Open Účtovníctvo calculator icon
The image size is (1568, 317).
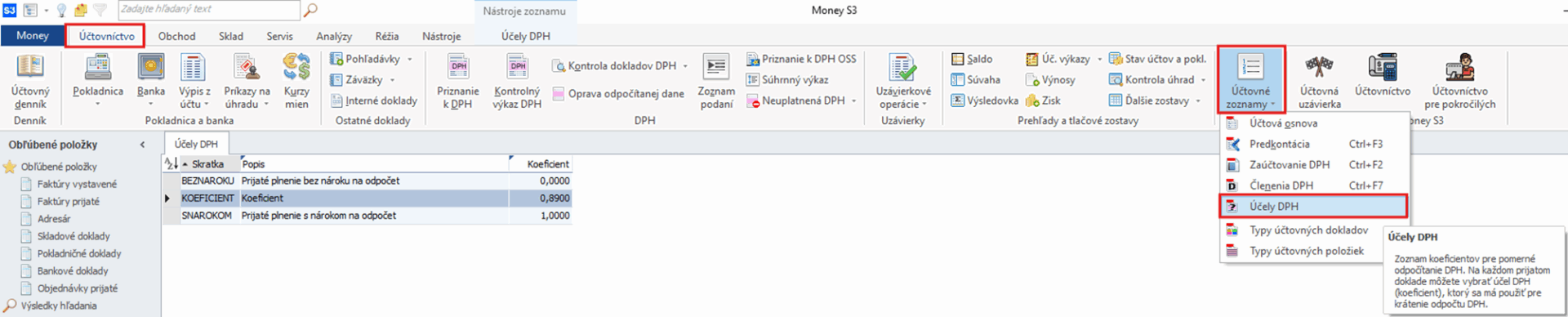point(1383,76)
